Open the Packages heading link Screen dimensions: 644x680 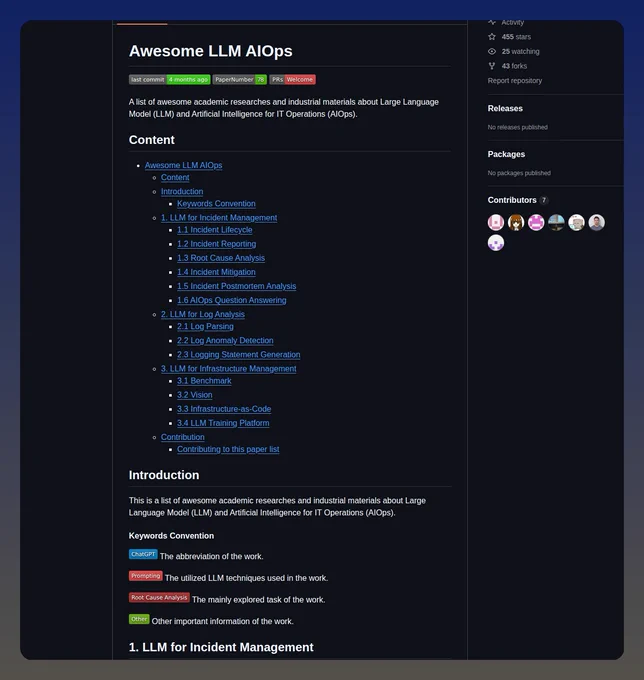point(506,154)
